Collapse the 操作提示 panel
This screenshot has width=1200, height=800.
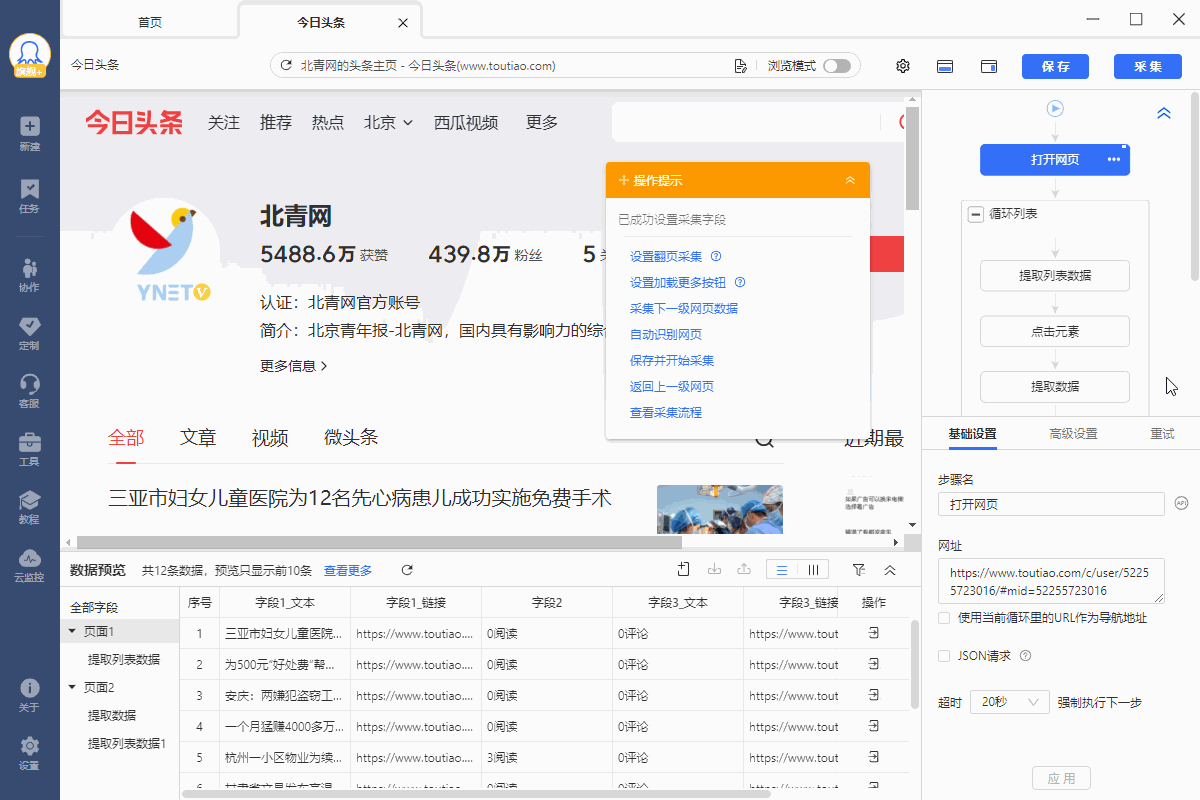click(x=850, y=180)
